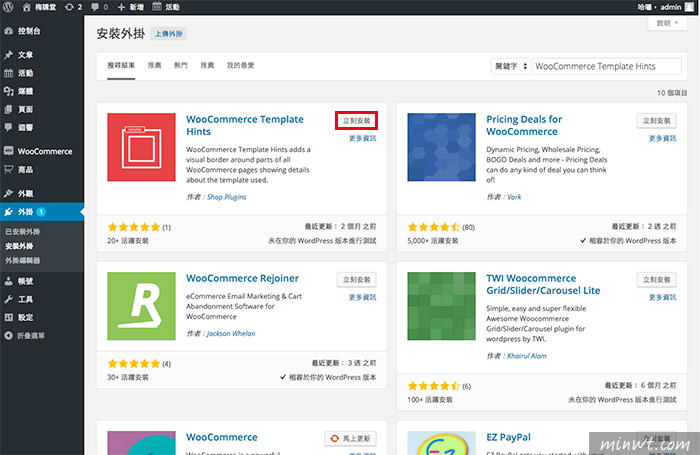The image size is (700, 455).
Task: Click the plus 新增 item in admin bar
Action: [130, 7]
